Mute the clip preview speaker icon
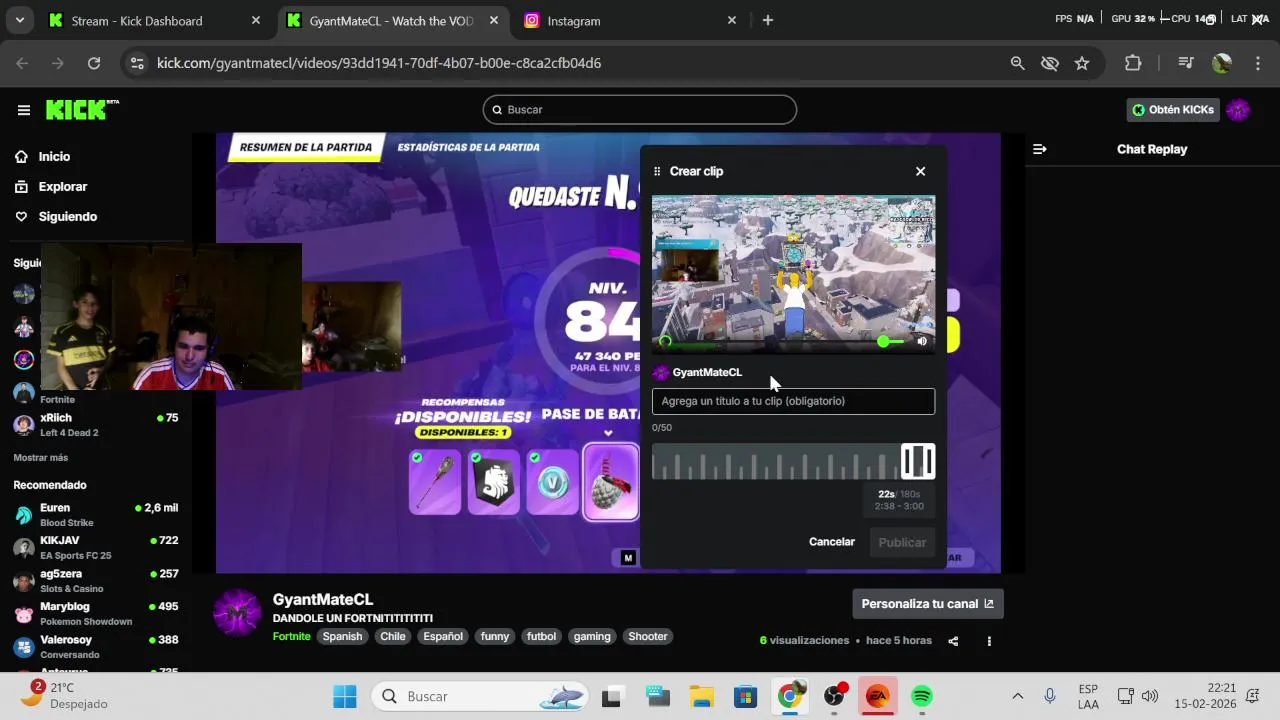The width and height of the screenshot is (1280, 720). pyautogui.click(x=922, y=342)
